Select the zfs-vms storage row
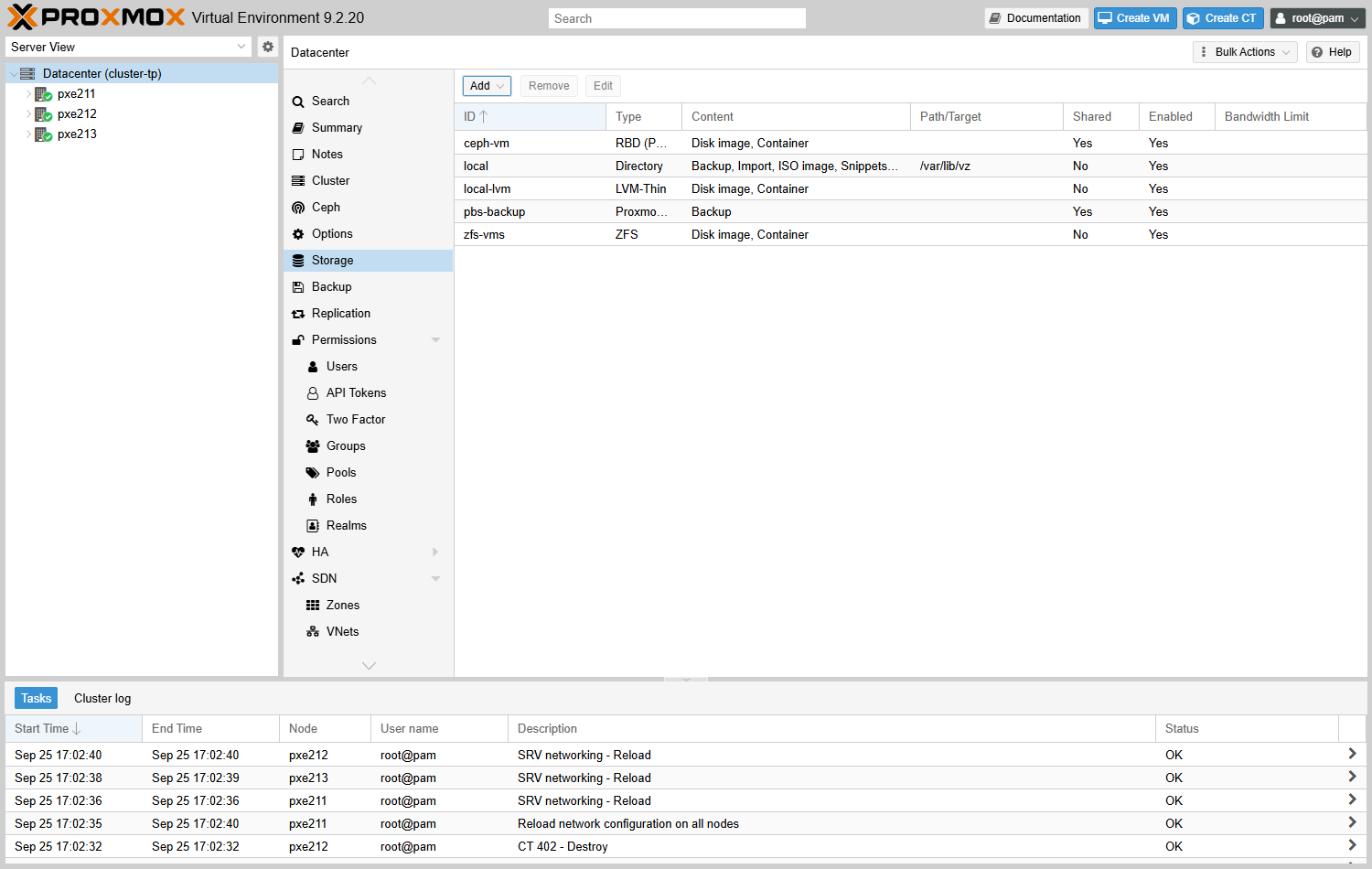Screen dimensions: 1372x869 pyautogui.click(x=910, y=235)
